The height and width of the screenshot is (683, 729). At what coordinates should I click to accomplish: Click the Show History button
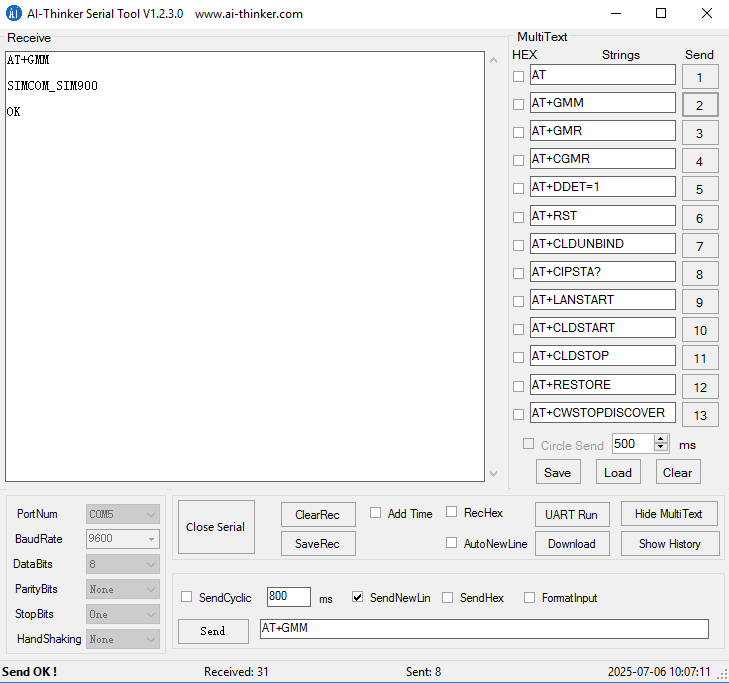tap(670, 543)
